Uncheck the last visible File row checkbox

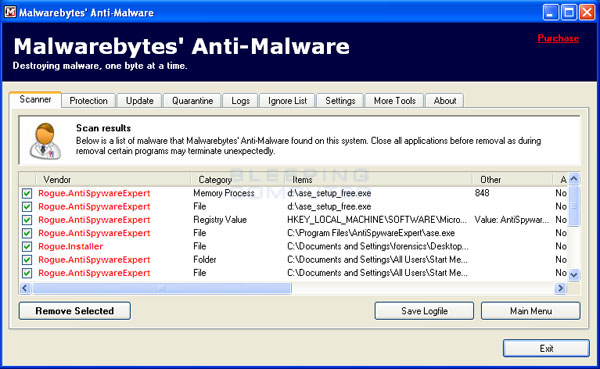(27, 273)
